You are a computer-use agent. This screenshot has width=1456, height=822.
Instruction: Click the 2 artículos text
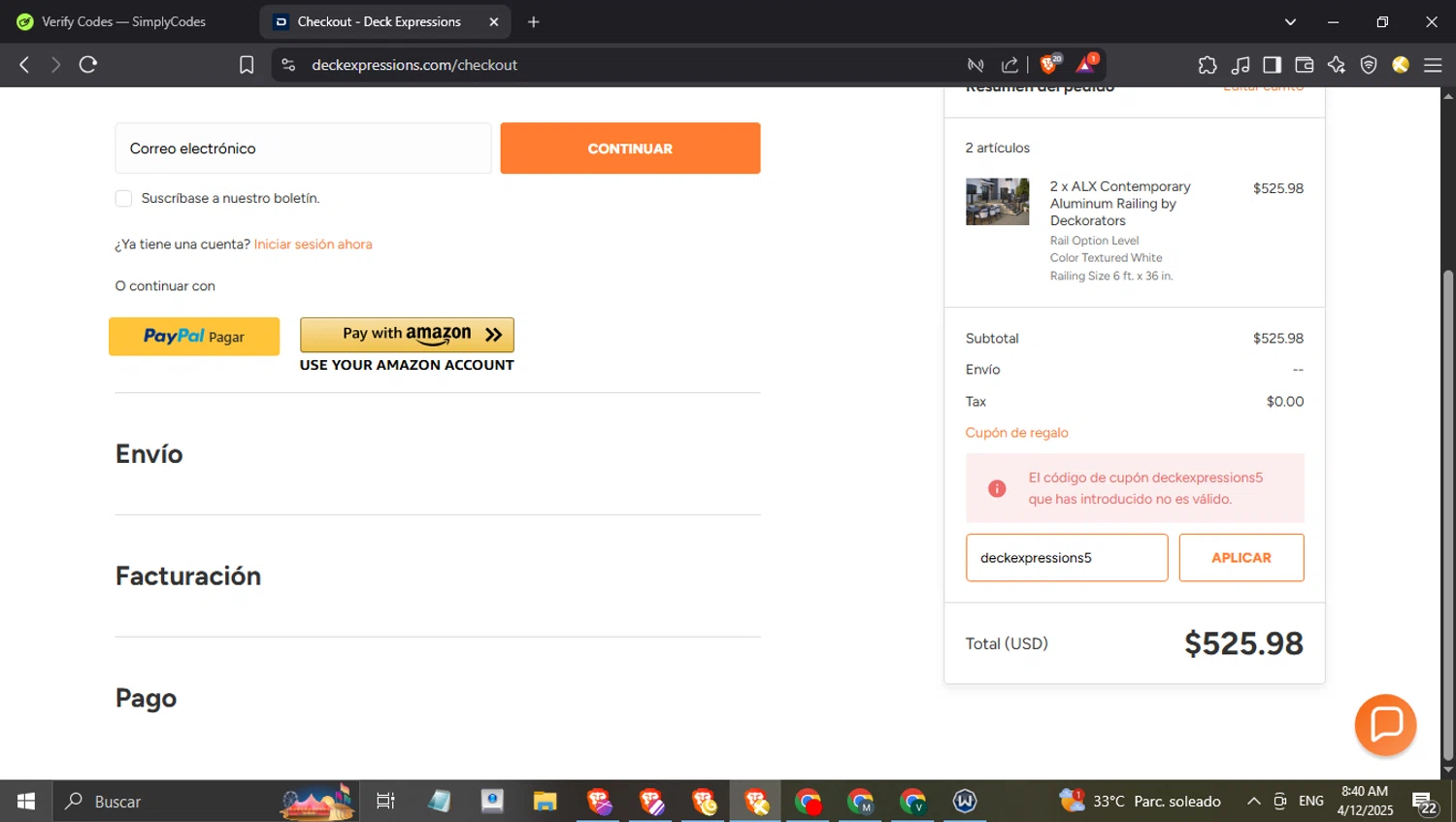pyautogui.click(x=997, y=148)
